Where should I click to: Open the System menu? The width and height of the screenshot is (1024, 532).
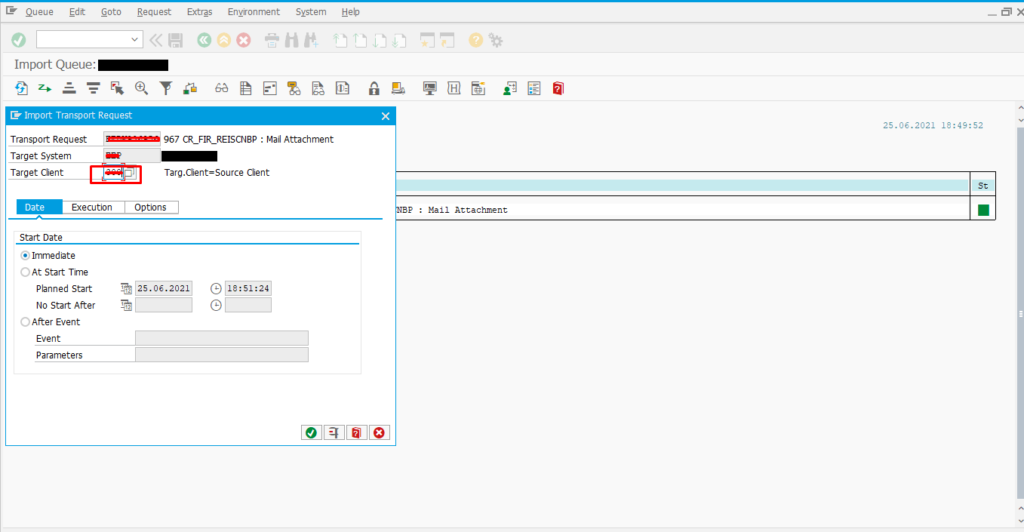point(311,12)
